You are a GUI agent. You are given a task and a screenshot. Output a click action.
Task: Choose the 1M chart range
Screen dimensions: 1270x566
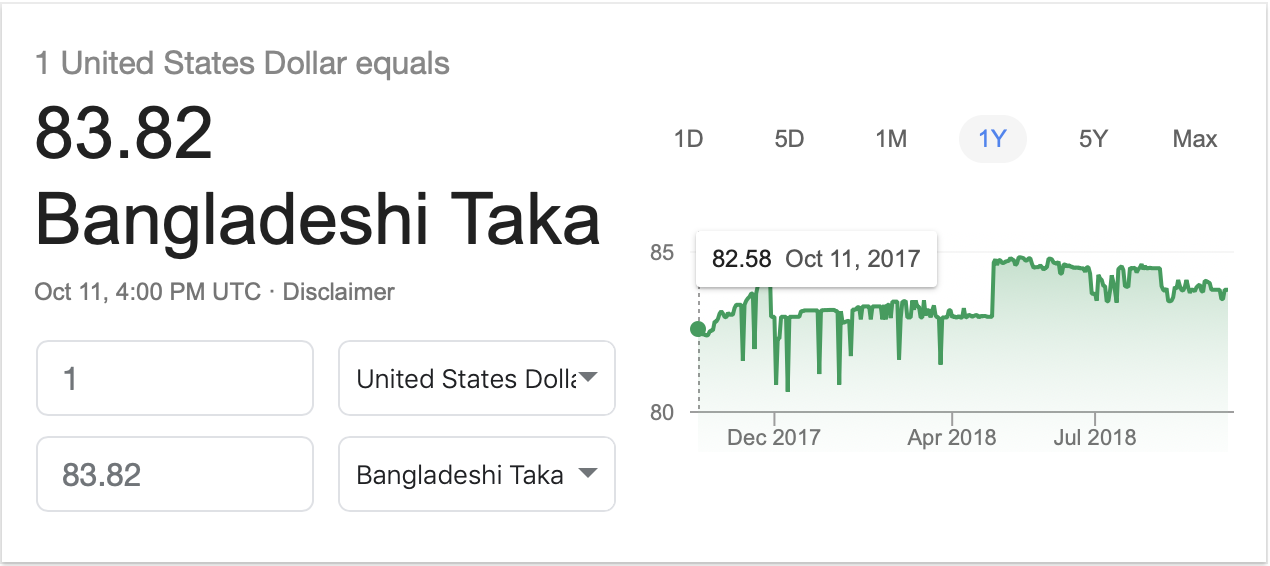pyautogui.click(x=891, y=139)
